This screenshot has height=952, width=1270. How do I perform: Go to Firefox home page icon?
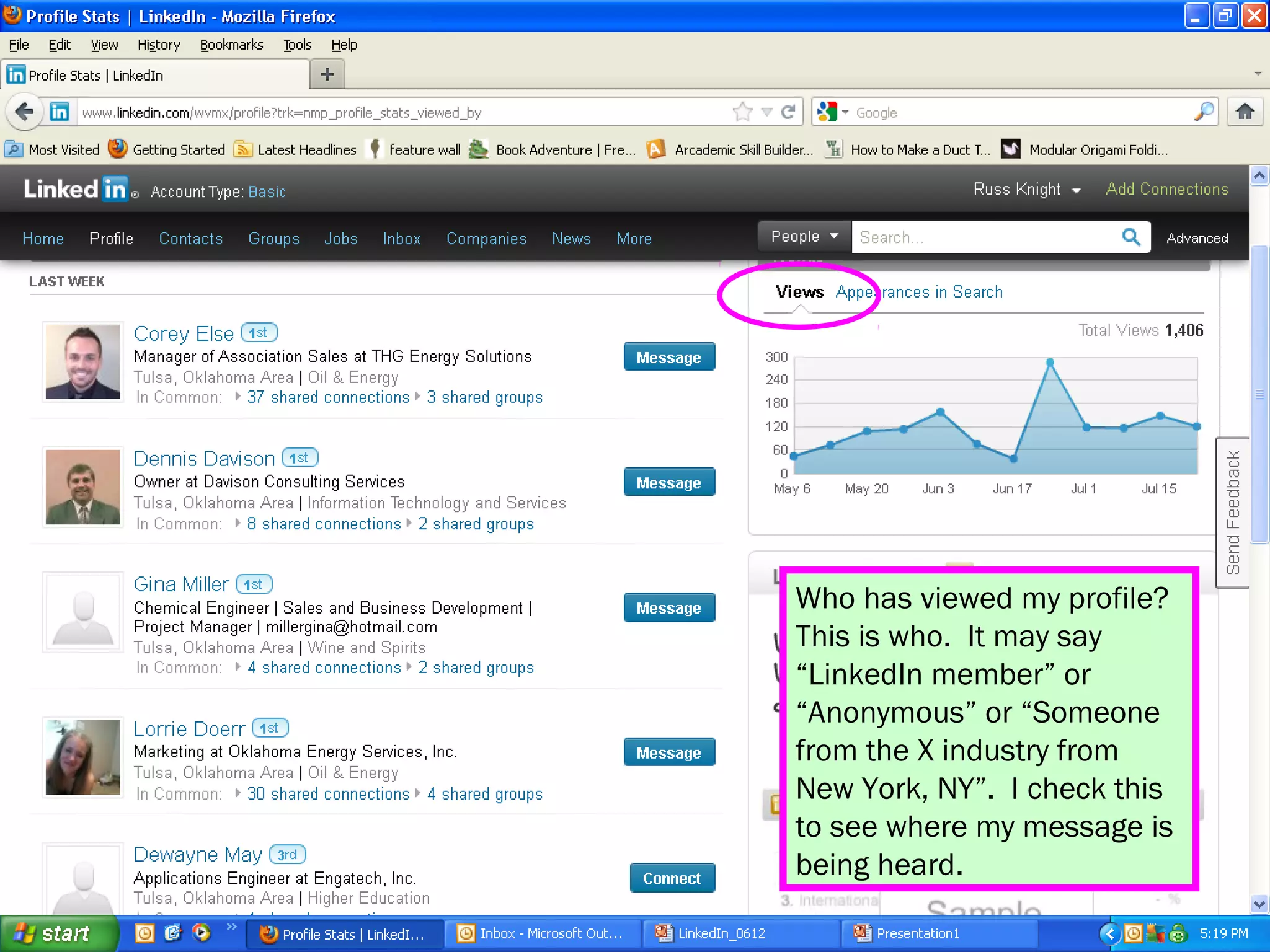(1245, 112)
